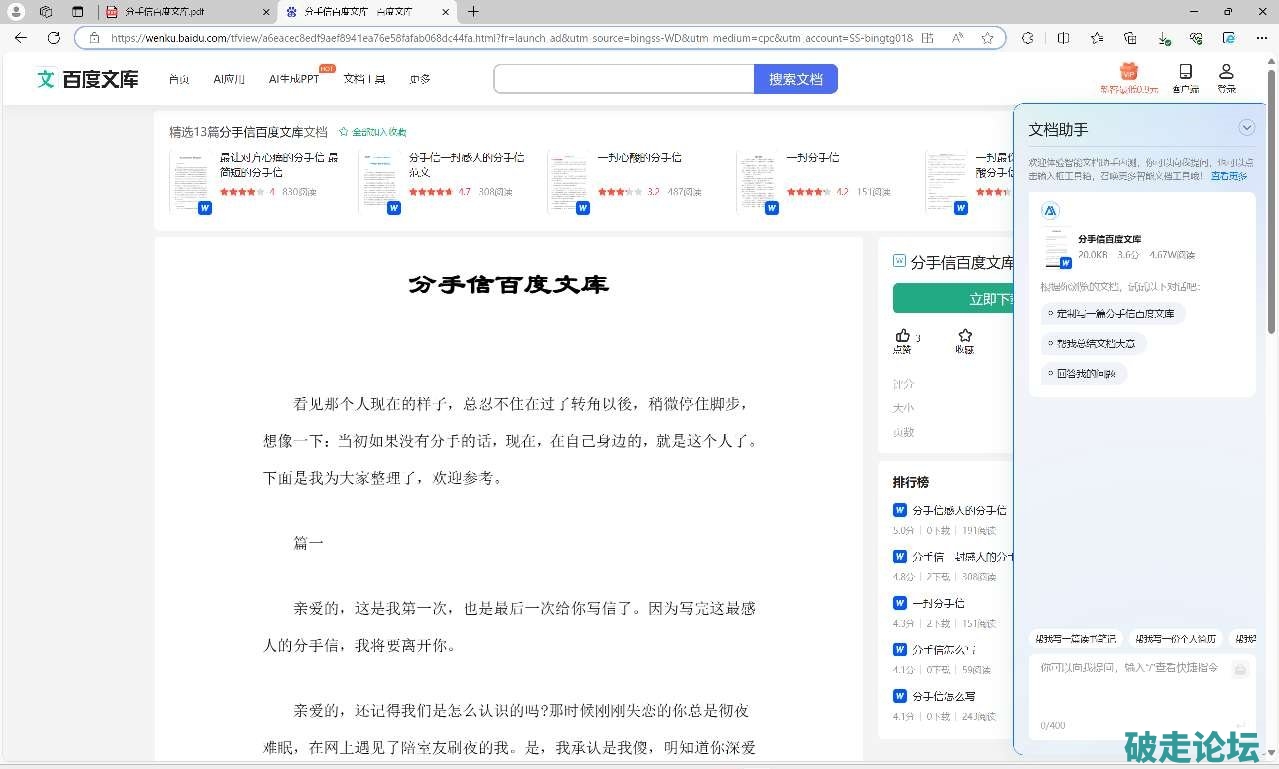Click the client download phone icon
Viewport: 1279px width, 769px height.
click(x=1185, y=72)
